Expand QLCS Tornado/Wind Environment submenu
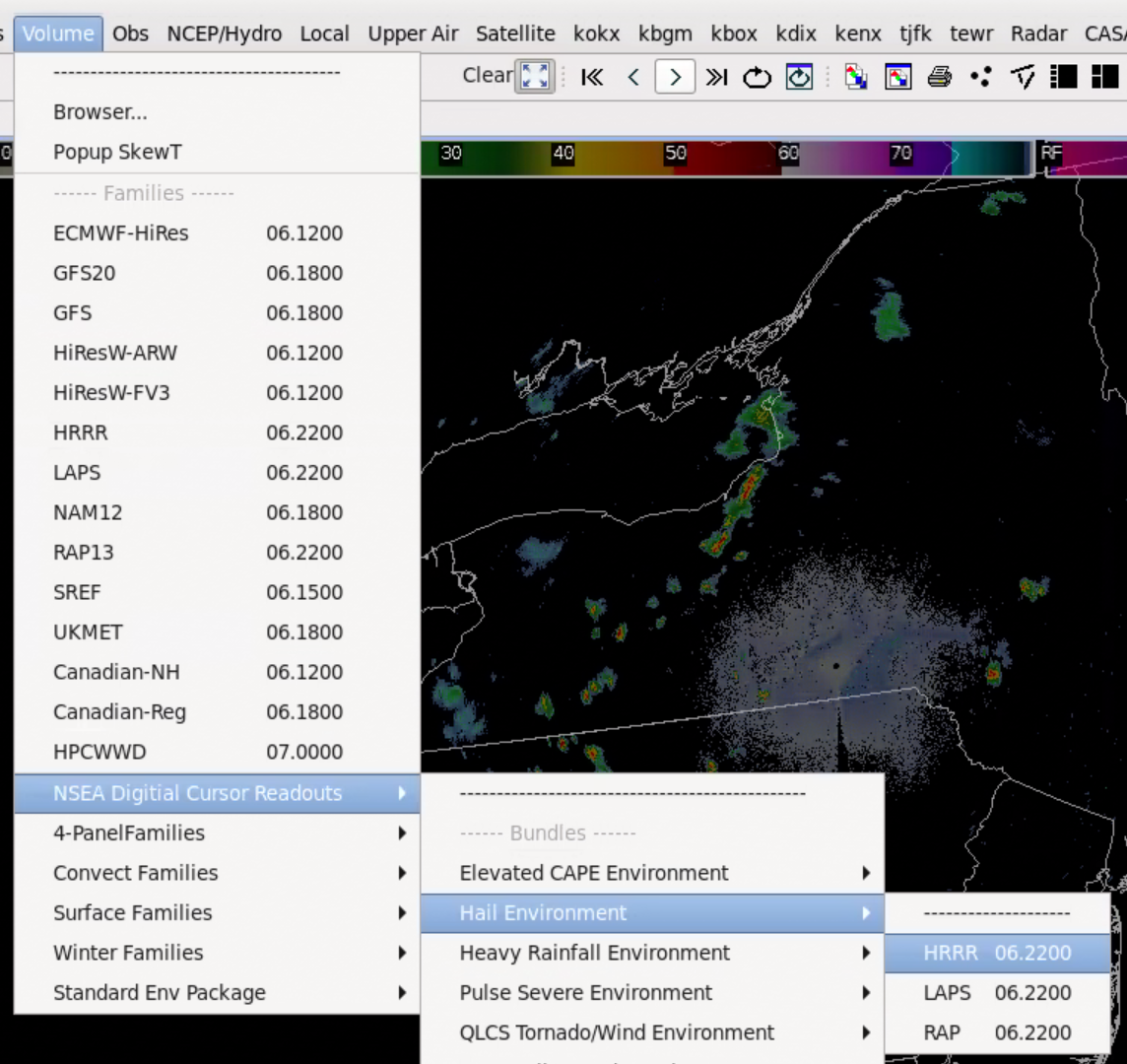Screen dimensions: 1127x1064 tap(652, 1032)
